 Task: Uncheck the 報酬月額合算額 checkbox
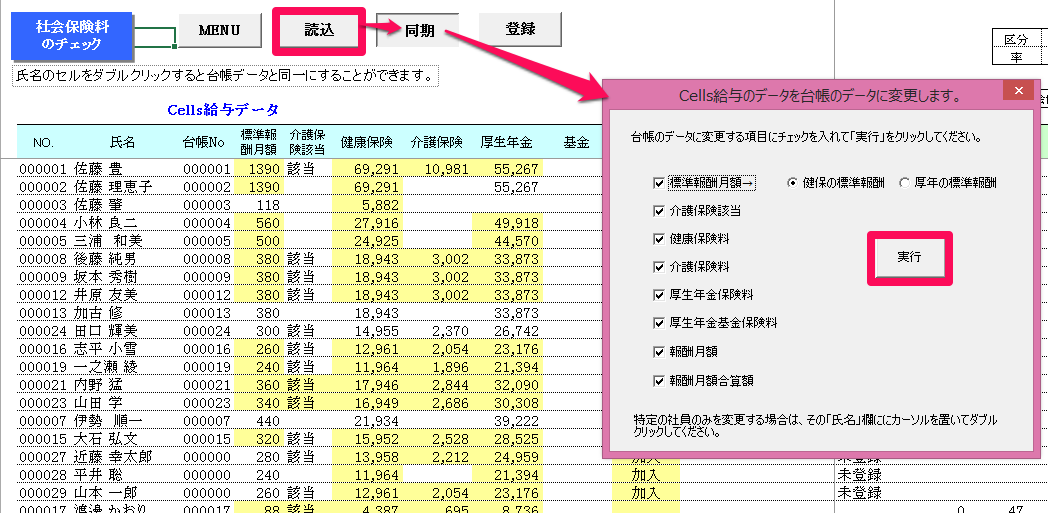point(660,381)
